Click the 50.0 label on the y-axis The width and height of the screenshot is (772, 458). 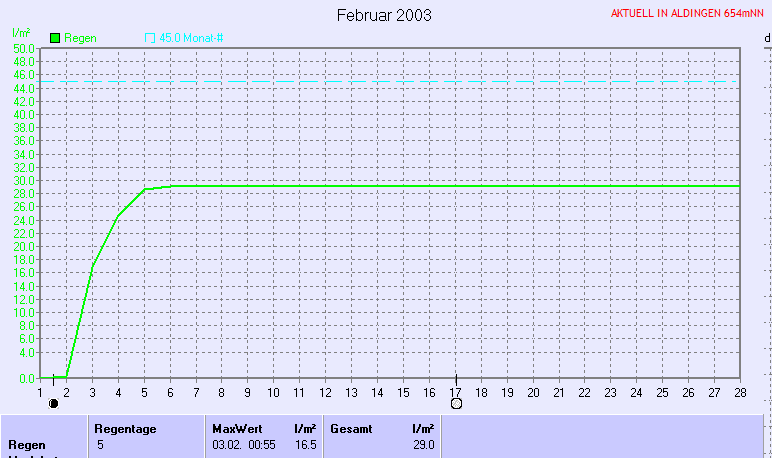click(24, 48)
